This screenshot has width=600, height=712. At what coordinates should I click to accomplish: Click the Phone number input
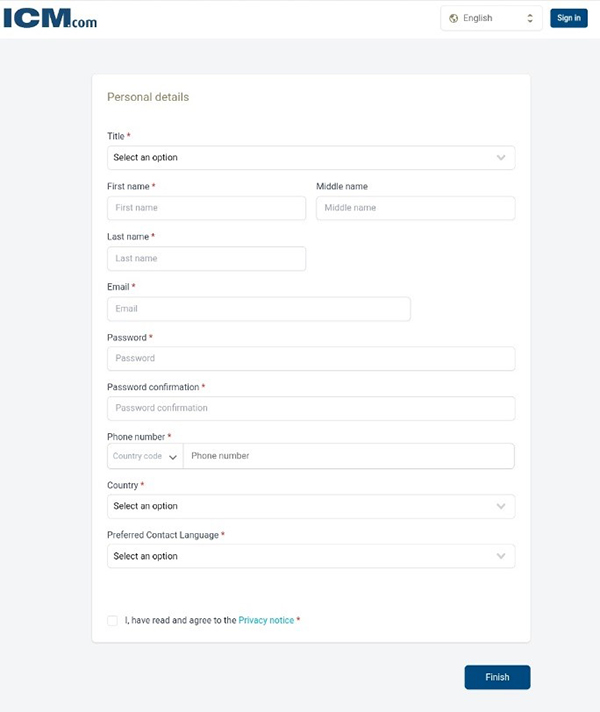pos(348,456)
